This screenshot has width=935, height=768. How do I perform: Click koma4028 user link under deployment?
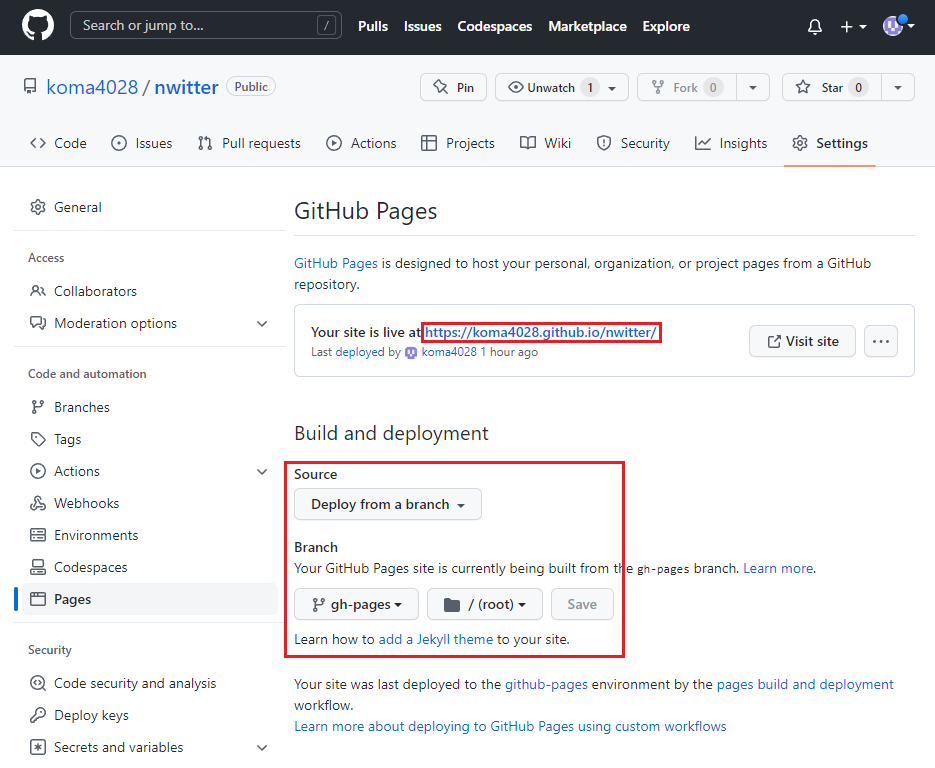449,352
